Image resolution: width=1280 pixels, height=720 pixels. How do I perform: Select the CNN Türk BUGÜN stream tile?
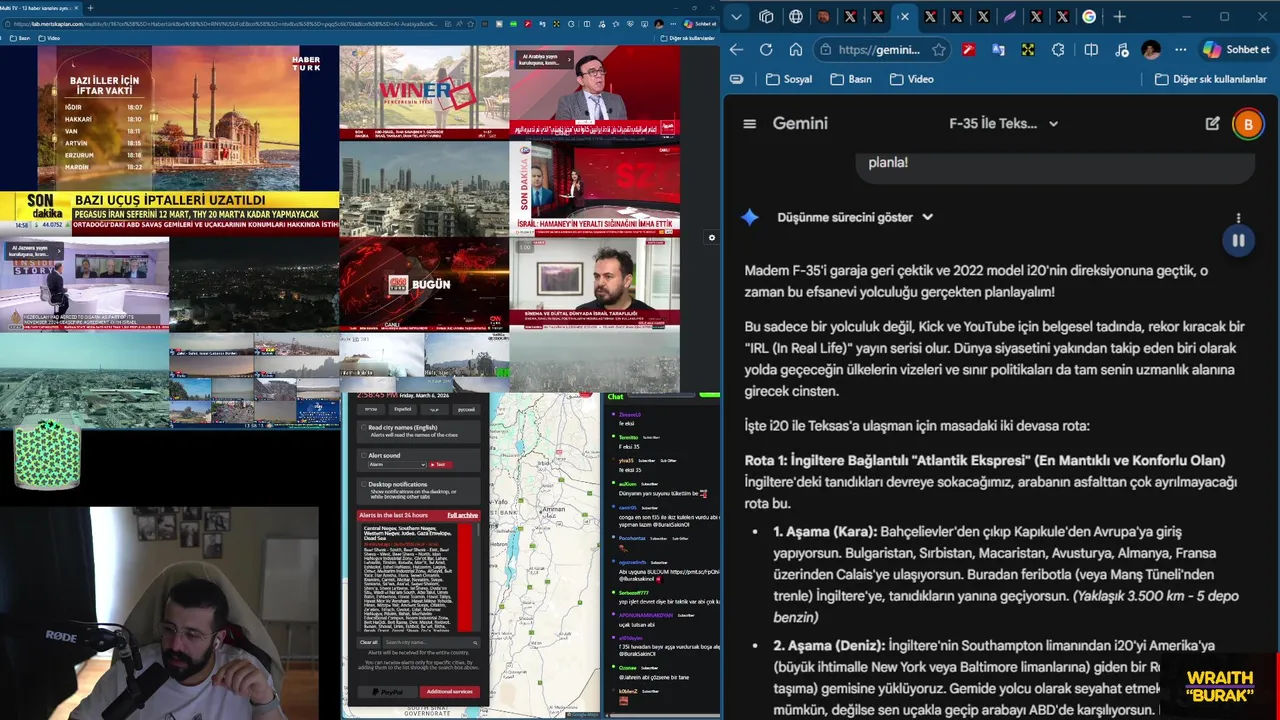(424, 284)
